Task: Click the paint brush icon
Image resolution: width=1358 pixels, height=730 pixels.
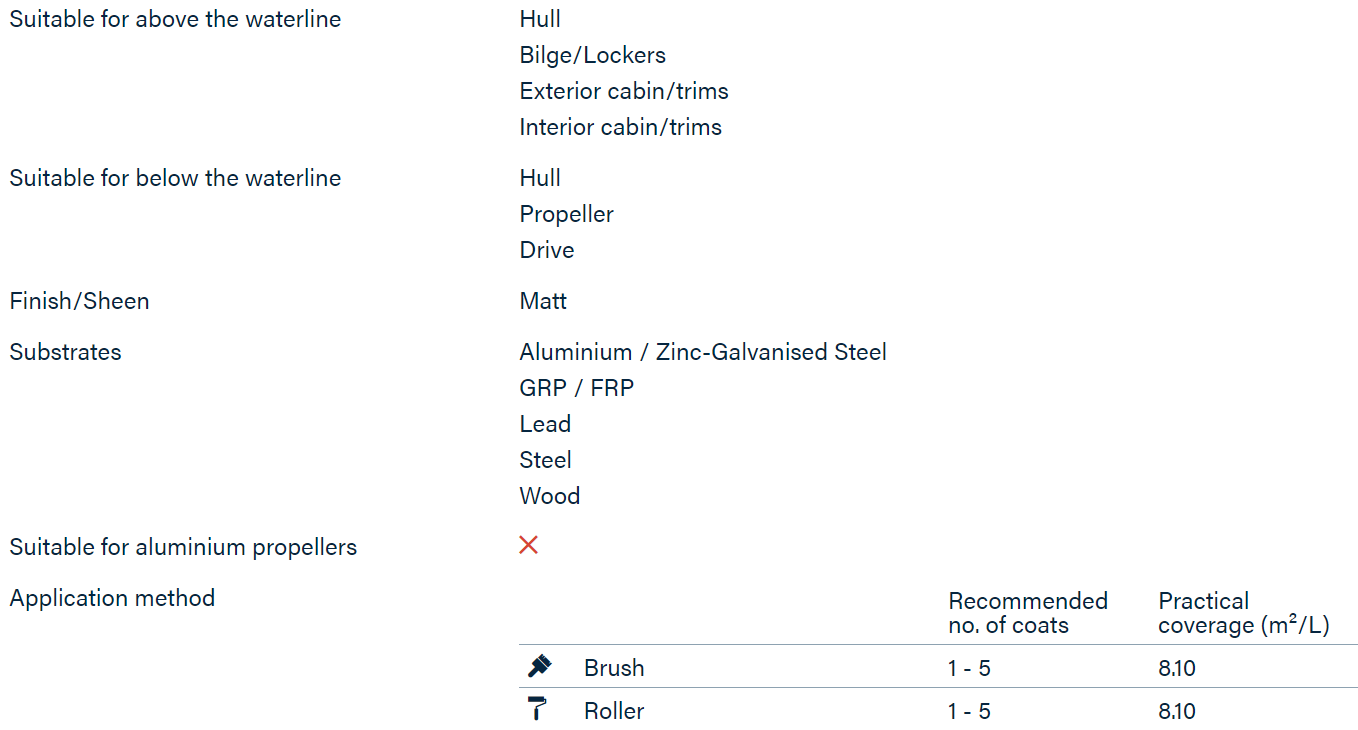Action: 539,666
